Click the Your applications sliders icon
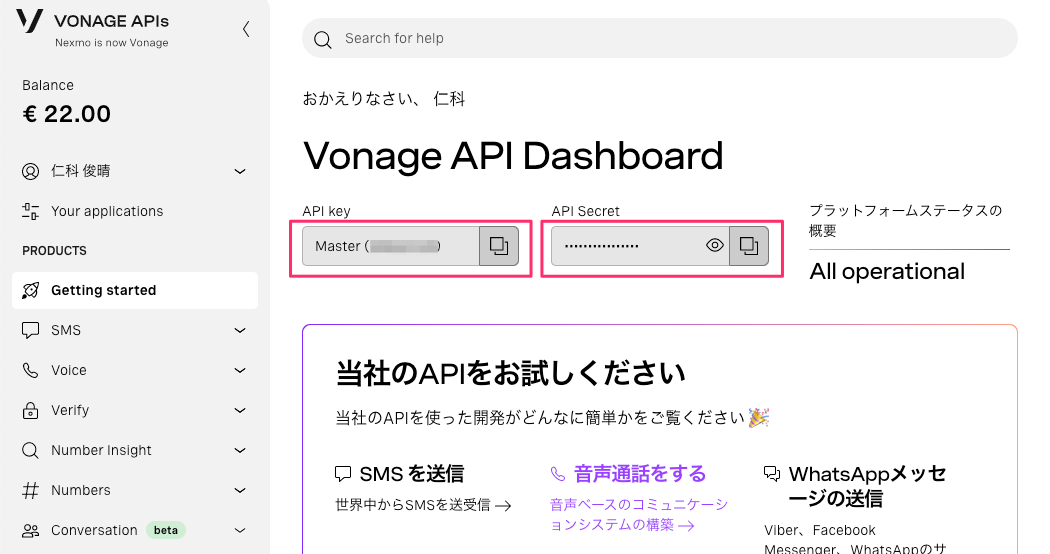The image size is (1050, 554). click(x=30, y=212)
